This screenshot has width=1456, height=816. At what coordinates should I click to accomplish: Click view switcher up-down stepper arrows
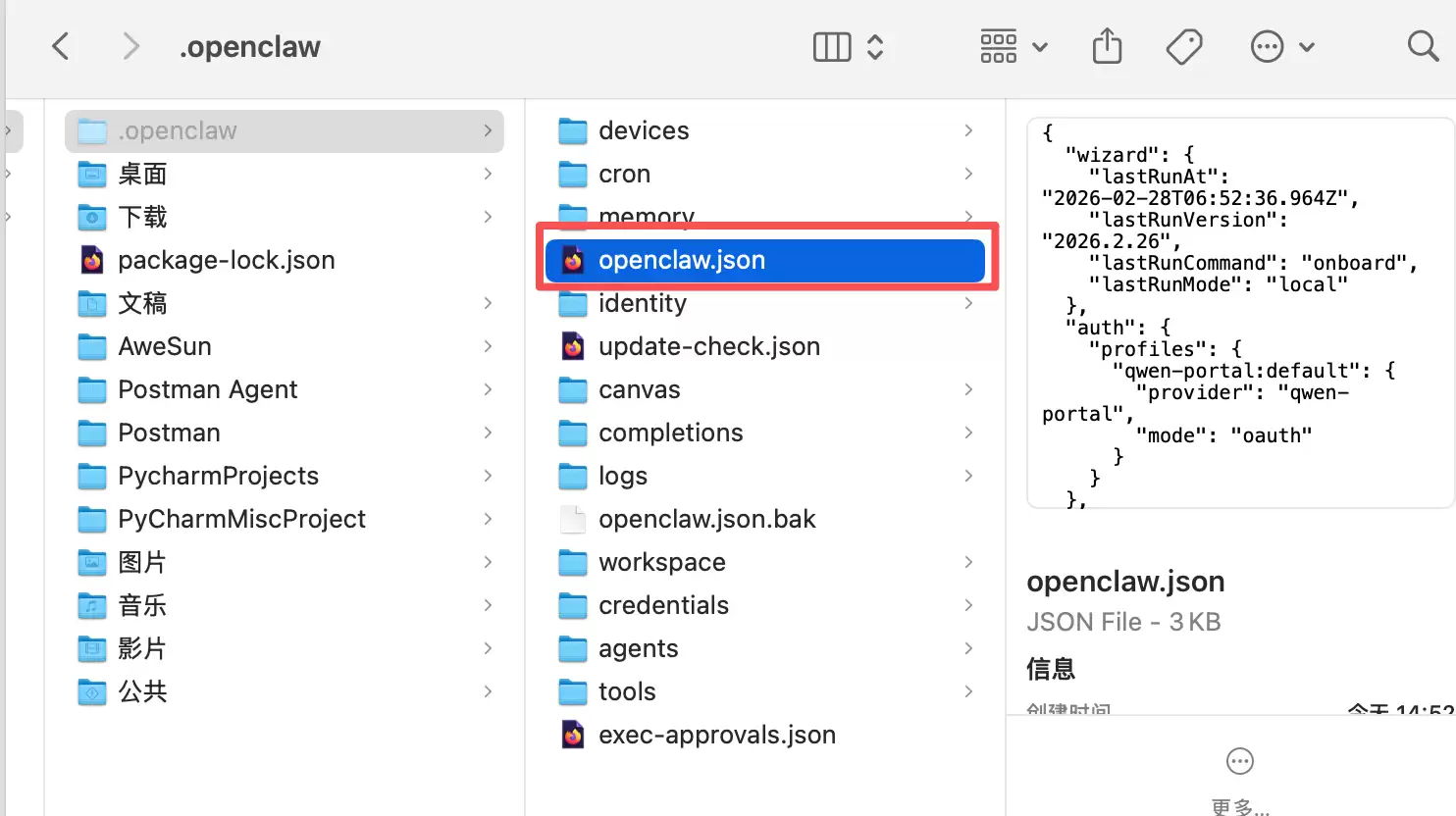coord(875,46)
